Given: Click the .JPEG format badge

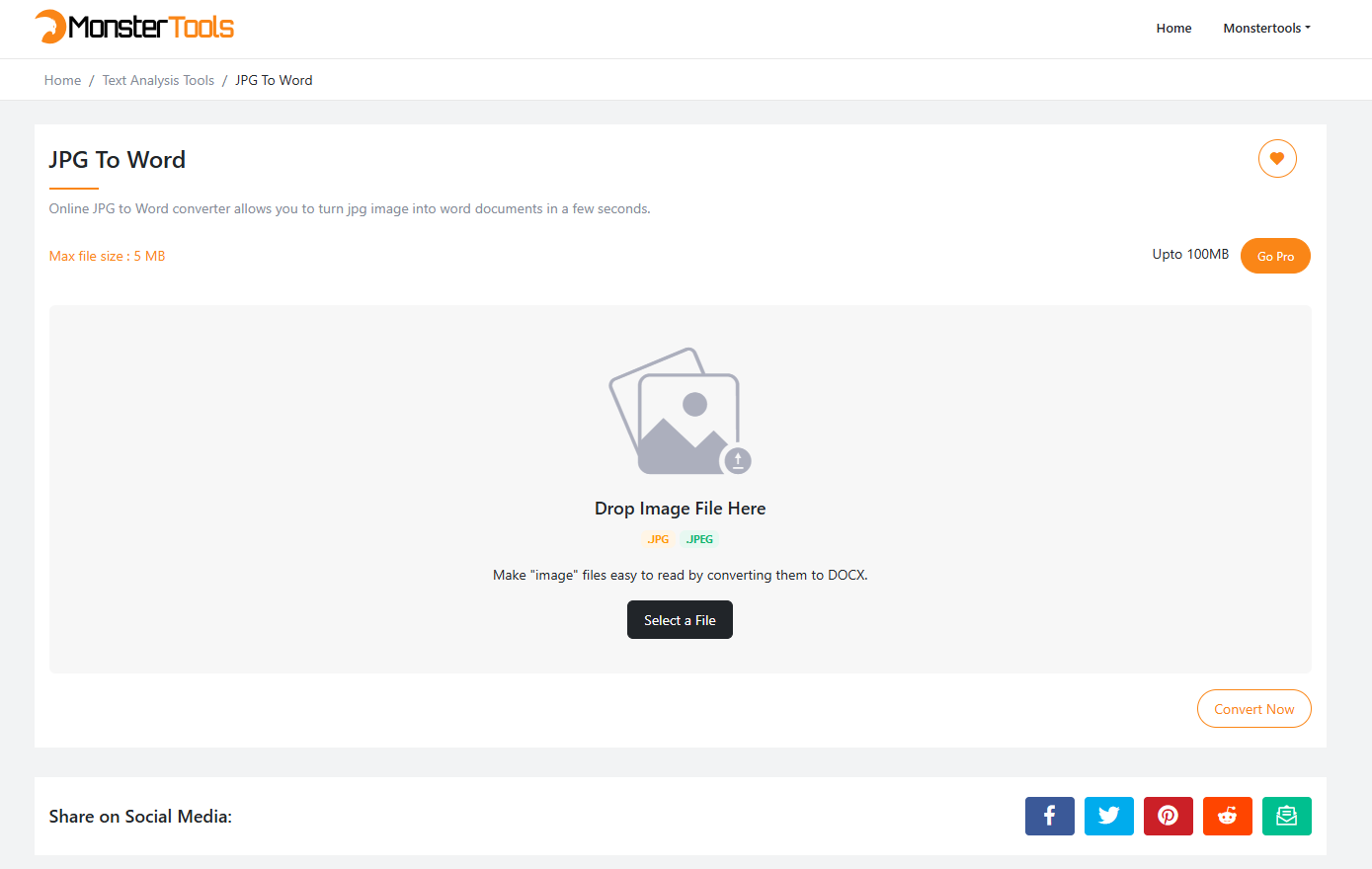Looking at the screenshot, I should [699, 539].
